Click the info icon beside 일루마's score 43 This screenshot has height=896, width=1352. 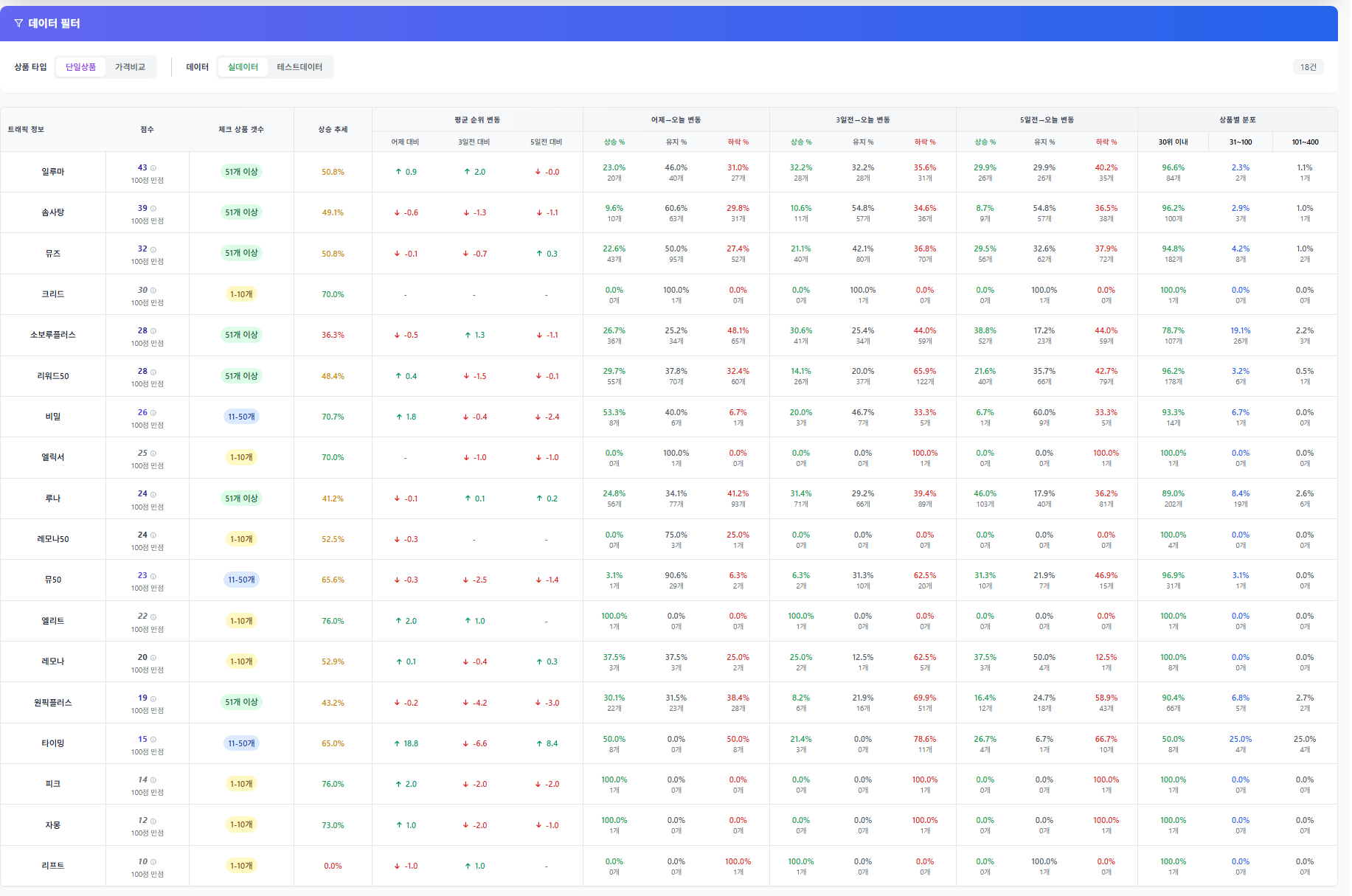[153, 168]
